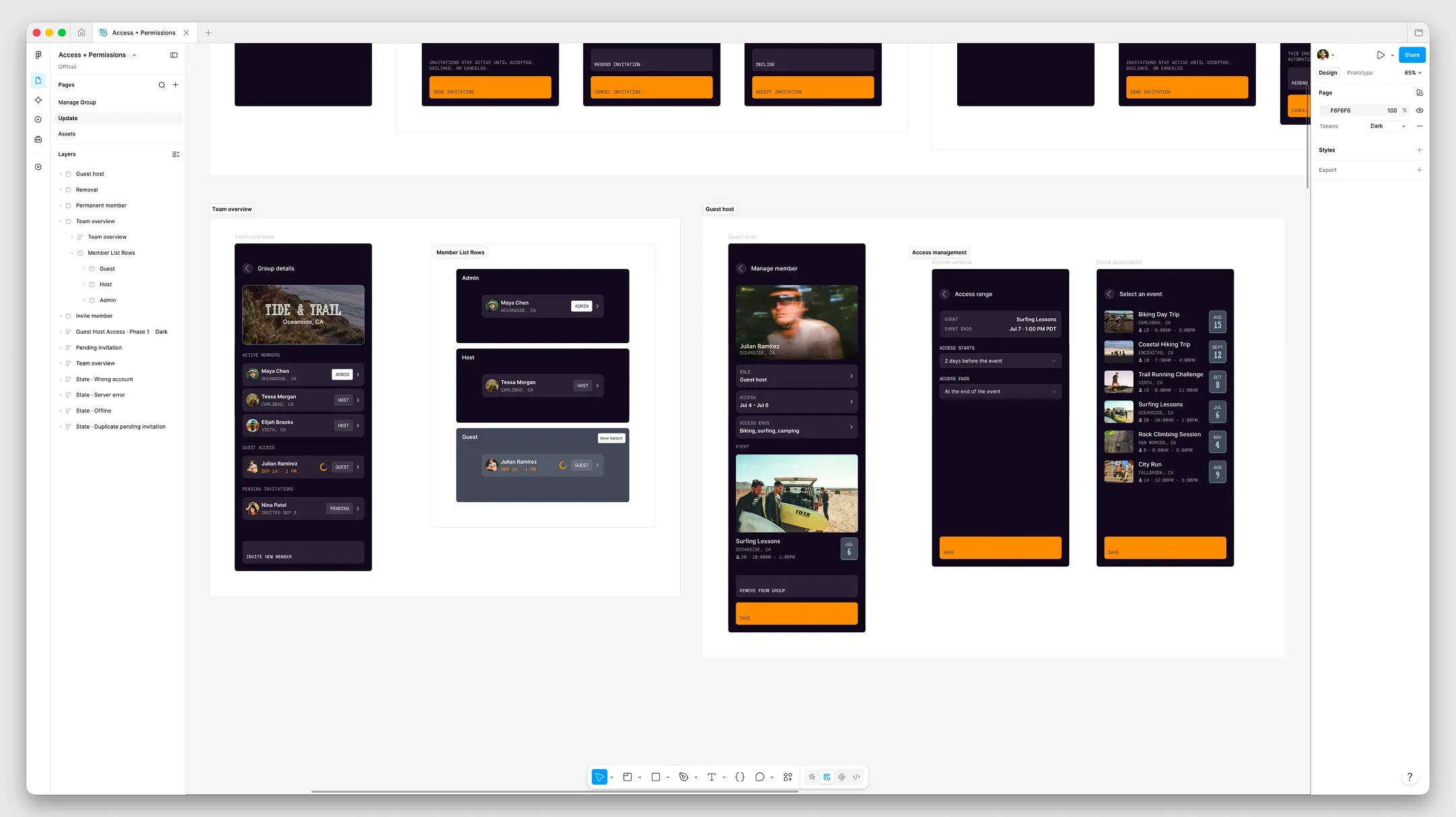Viewport: 1456px width, 817px height.
Task: Click the Dev Mode code icon
Action: click(857, 777)
